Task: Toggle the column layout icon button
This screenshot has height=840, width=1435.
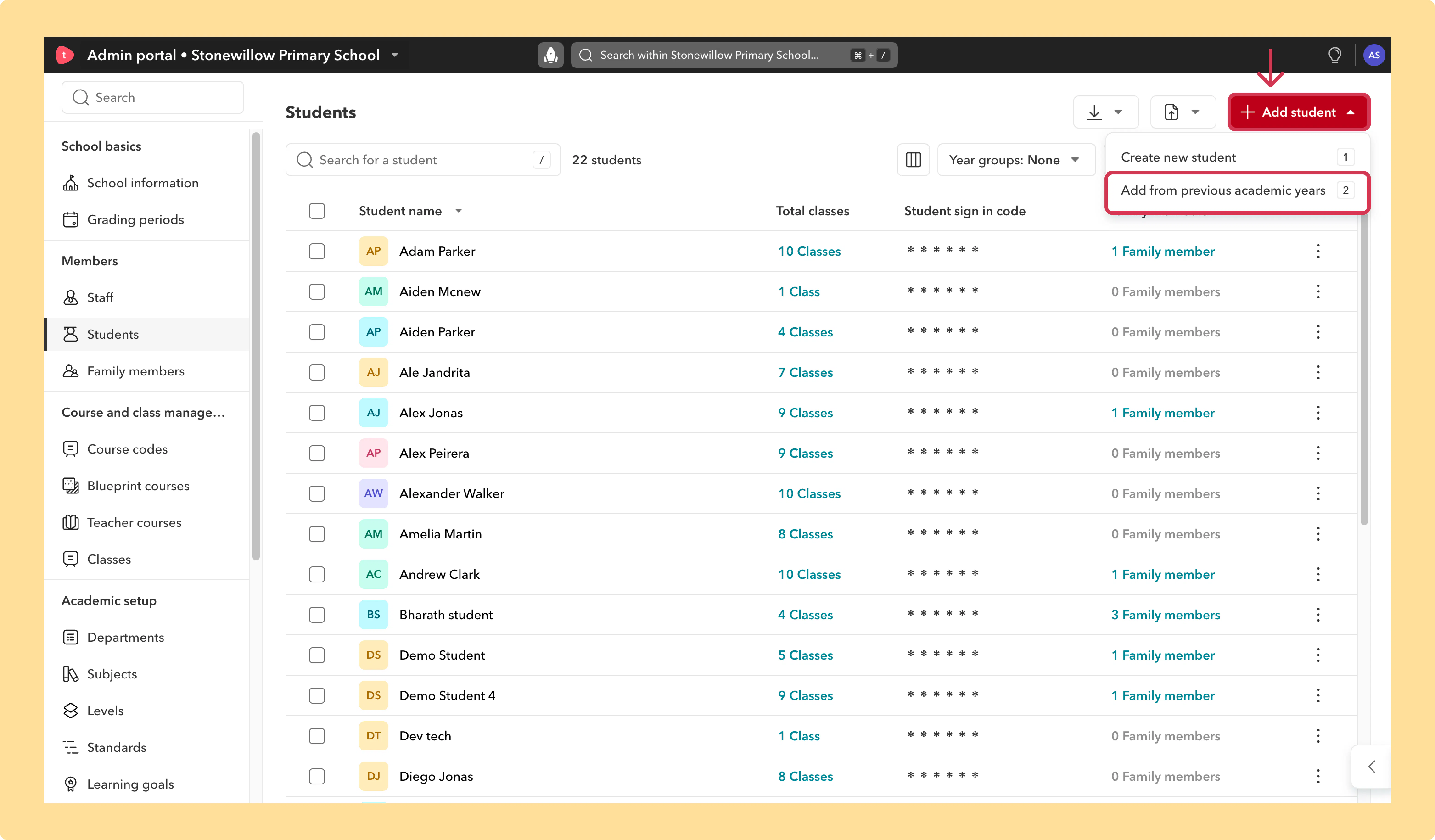Action: 913,160
